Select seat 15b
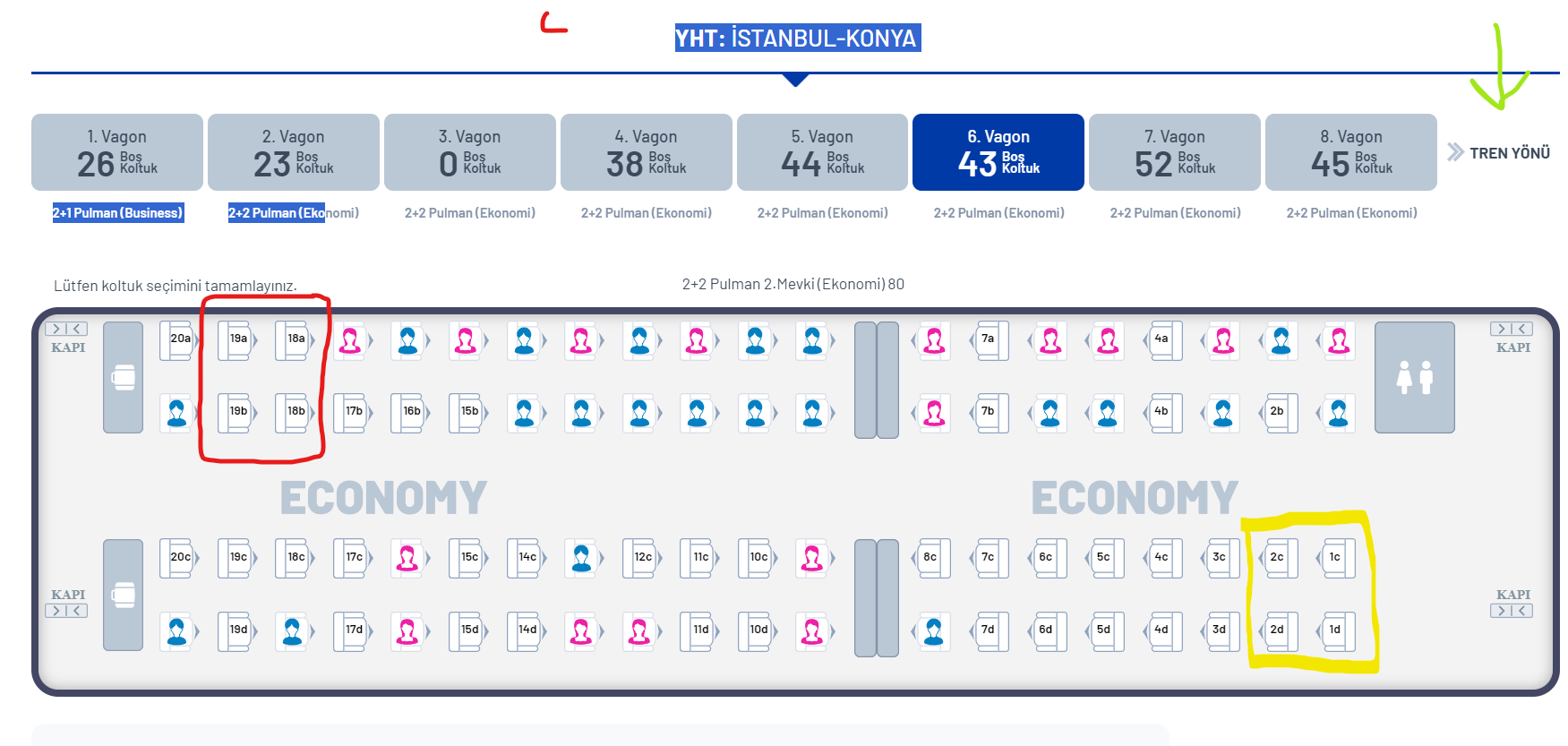Image resolution: width=1568 pixels, height=746 pixels. tap(469, 413)
